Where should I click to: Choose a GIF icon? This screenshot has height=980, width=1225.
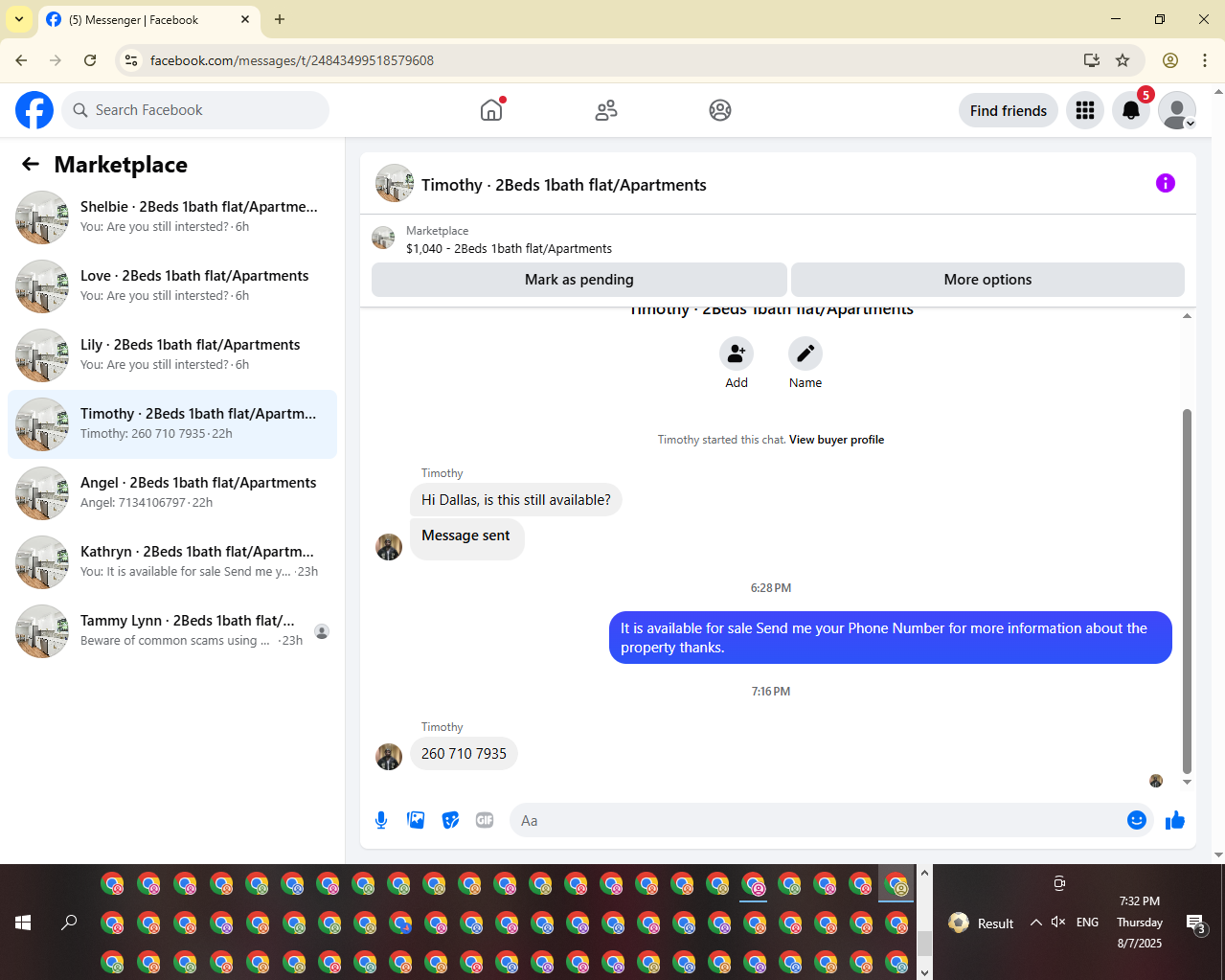(485, 820)
